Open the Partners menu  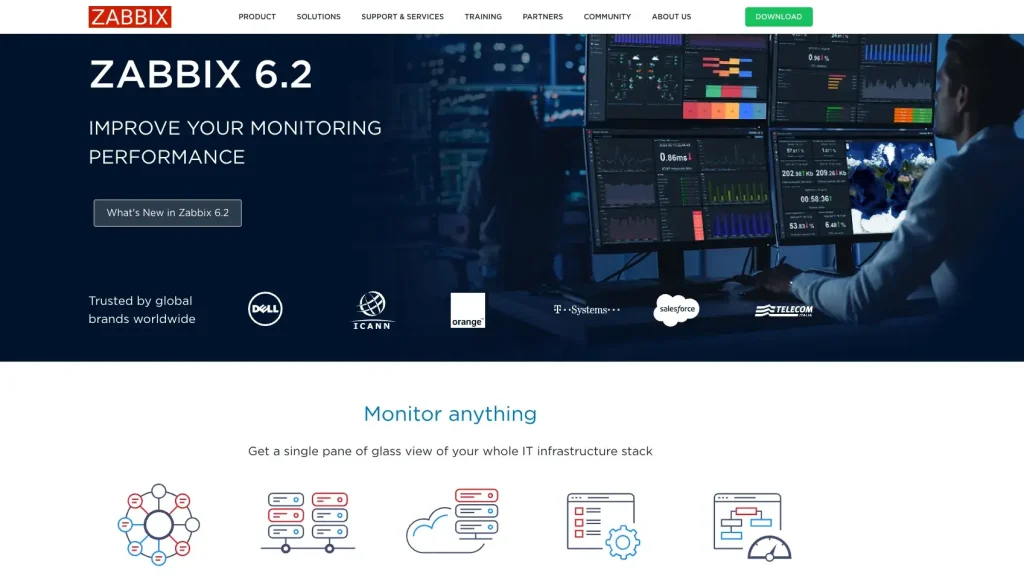coord(543,17)
